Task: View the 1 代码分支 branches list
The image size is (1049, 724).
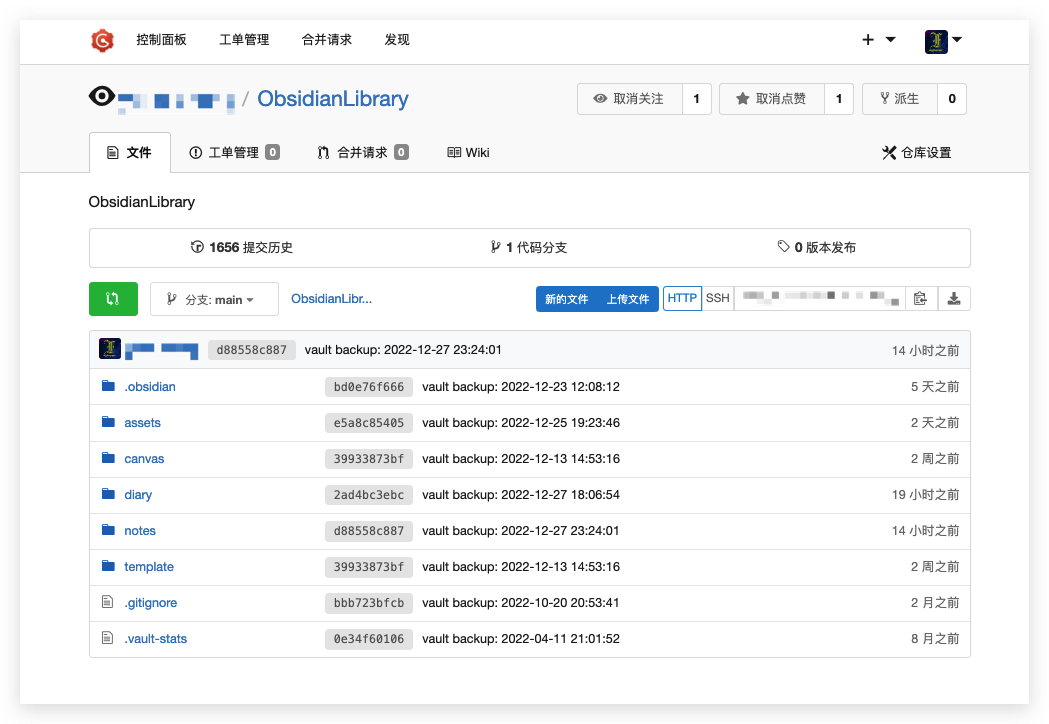Action: coord(529,248)
